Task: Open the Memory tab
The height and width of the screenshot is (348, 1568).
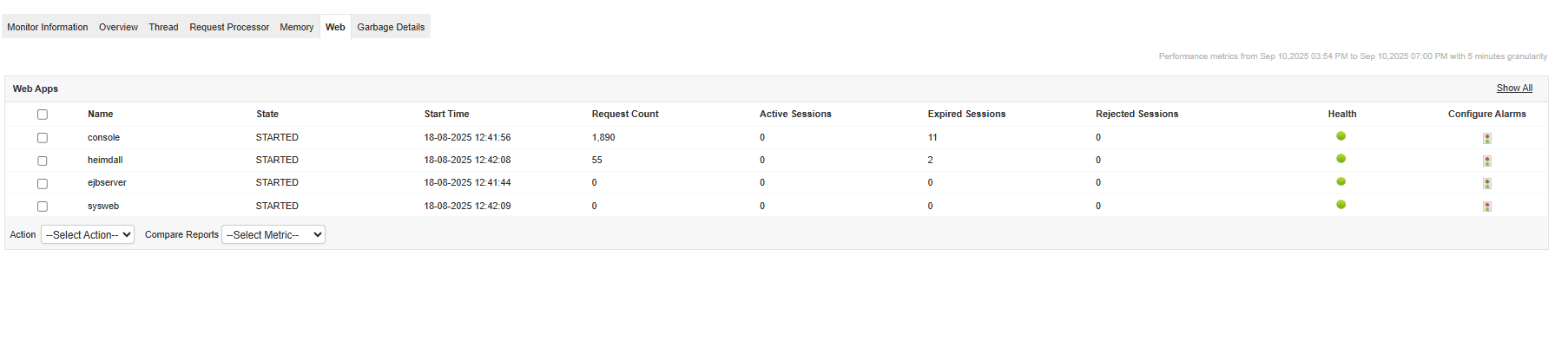Action: [x=296, y=27]
